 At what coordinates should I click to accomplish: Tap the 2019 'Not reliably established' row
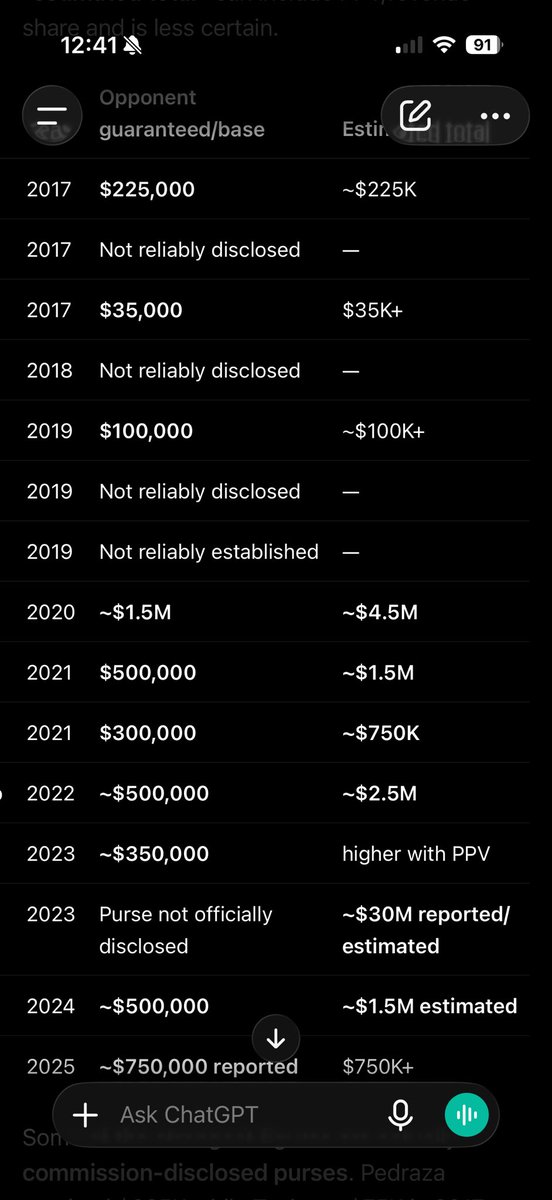(x=276, y=552)
